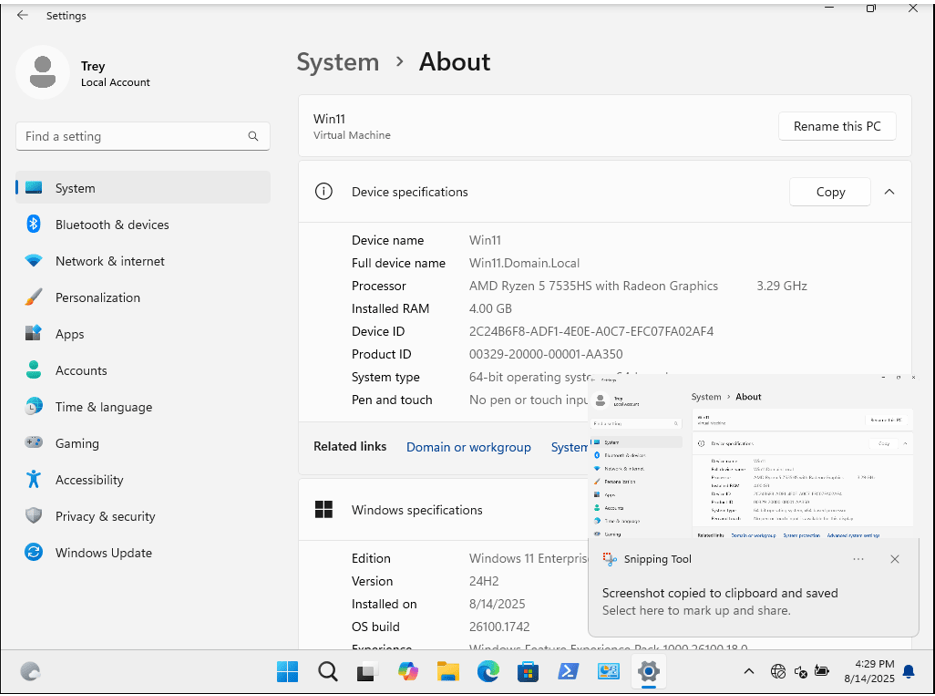Dismiss the Snipping Tool notification
Screen dimensions: 935x696
coord(895,559)
